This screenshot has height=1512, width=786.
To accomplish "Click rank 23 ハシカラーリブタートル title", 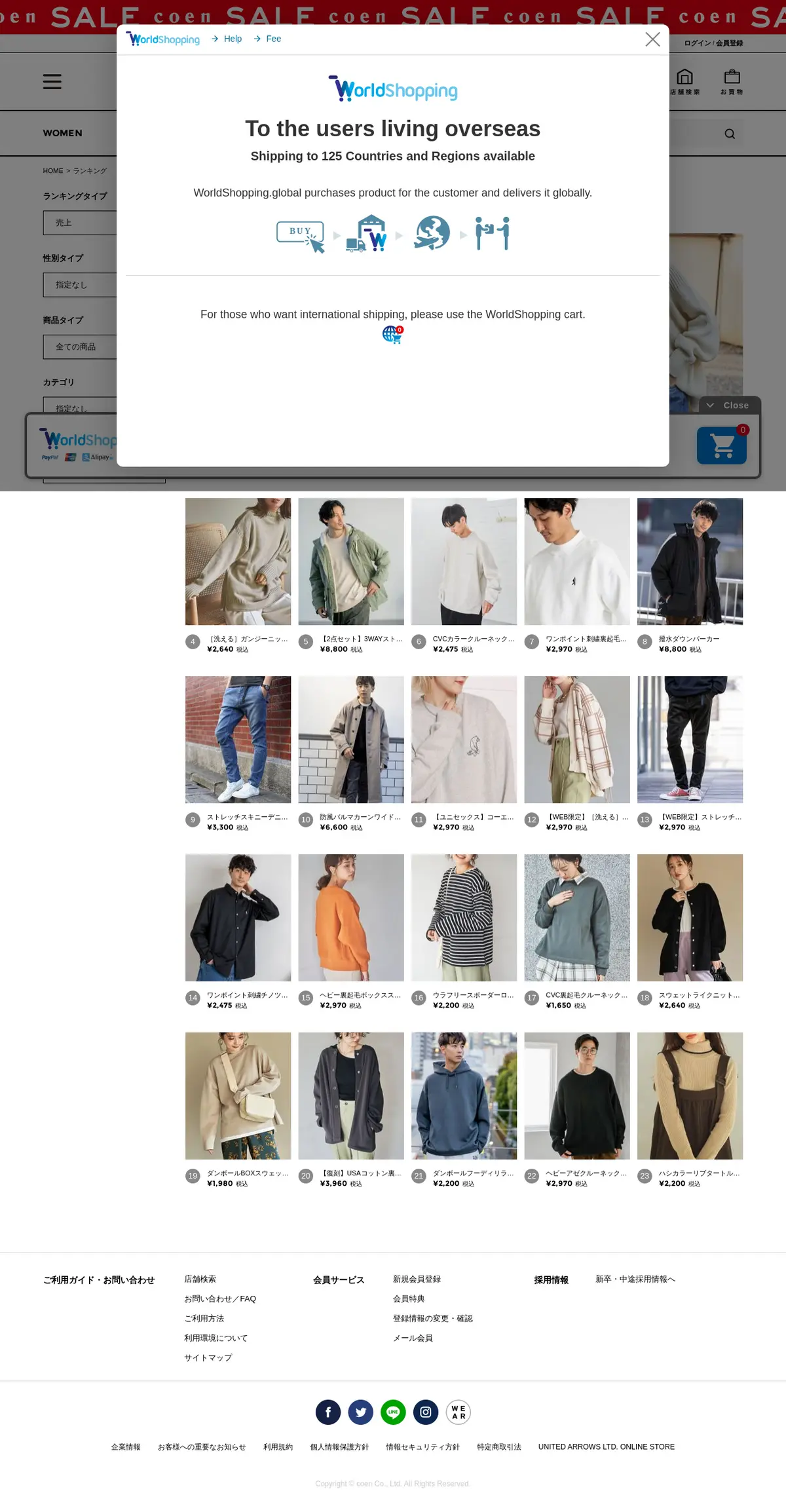I will (700, 1173).
